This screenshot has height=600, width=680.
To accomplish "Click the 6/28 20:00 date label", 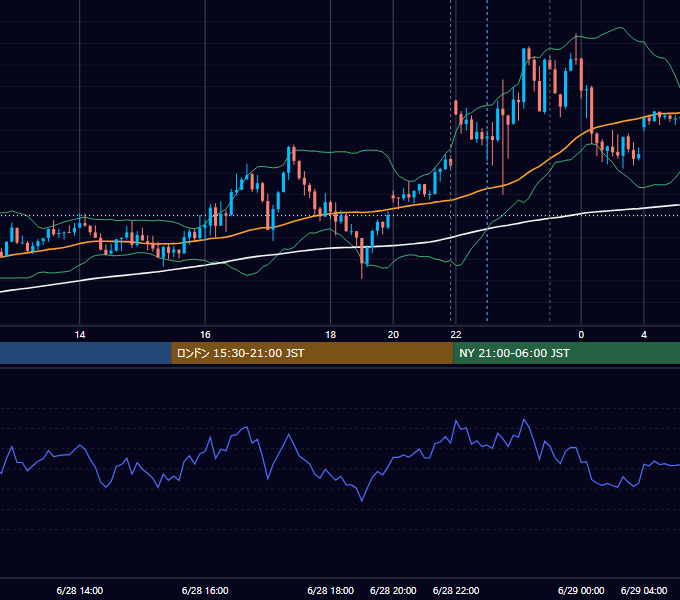I will [x=393, y=590].
